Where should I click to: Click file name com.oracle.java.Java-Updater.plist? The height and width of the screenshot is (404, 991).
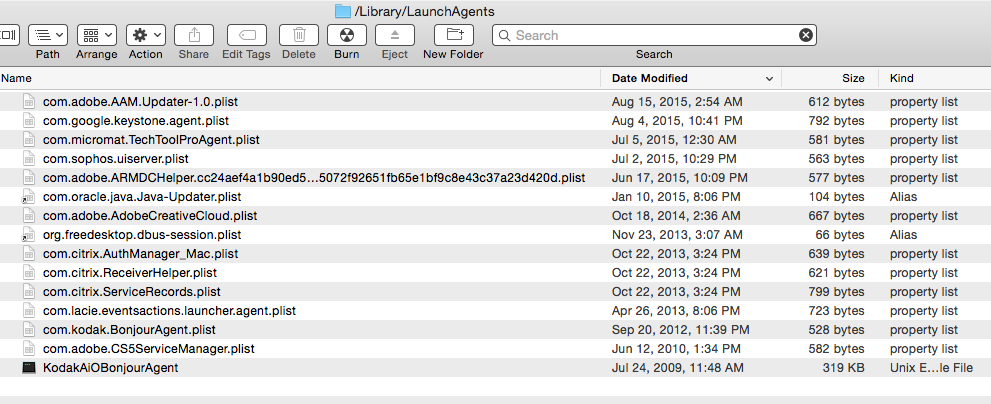click(x=142, y=197)
